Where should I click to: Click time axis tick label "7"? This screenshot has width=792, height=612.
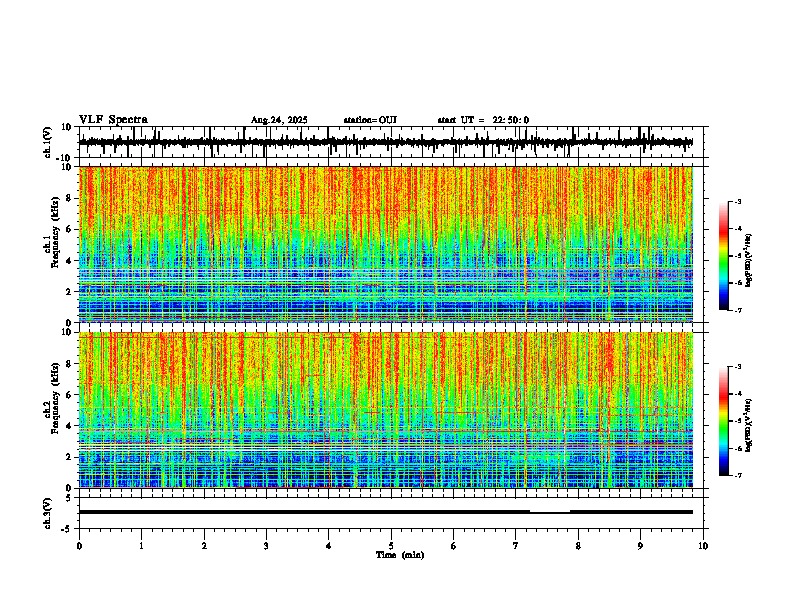pyautogui.click(x=516, y=546)
